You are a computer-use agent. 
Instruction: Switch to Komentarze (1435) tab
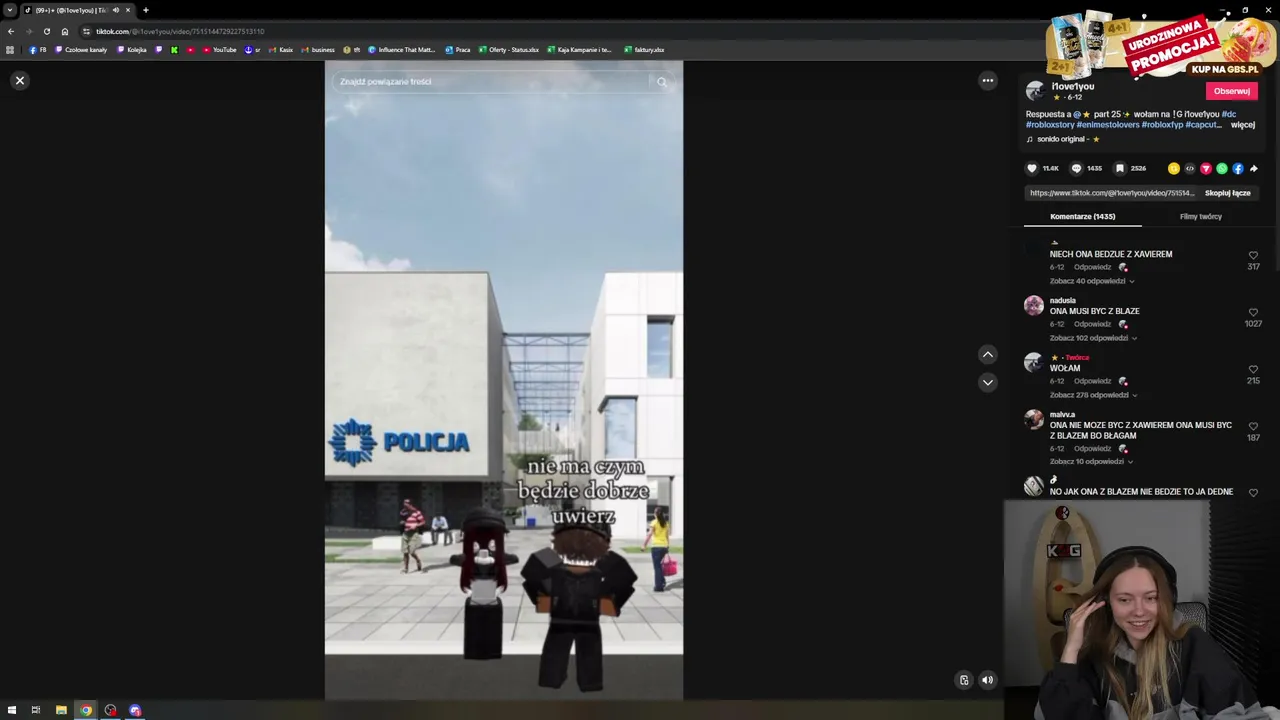point(1082,216)
